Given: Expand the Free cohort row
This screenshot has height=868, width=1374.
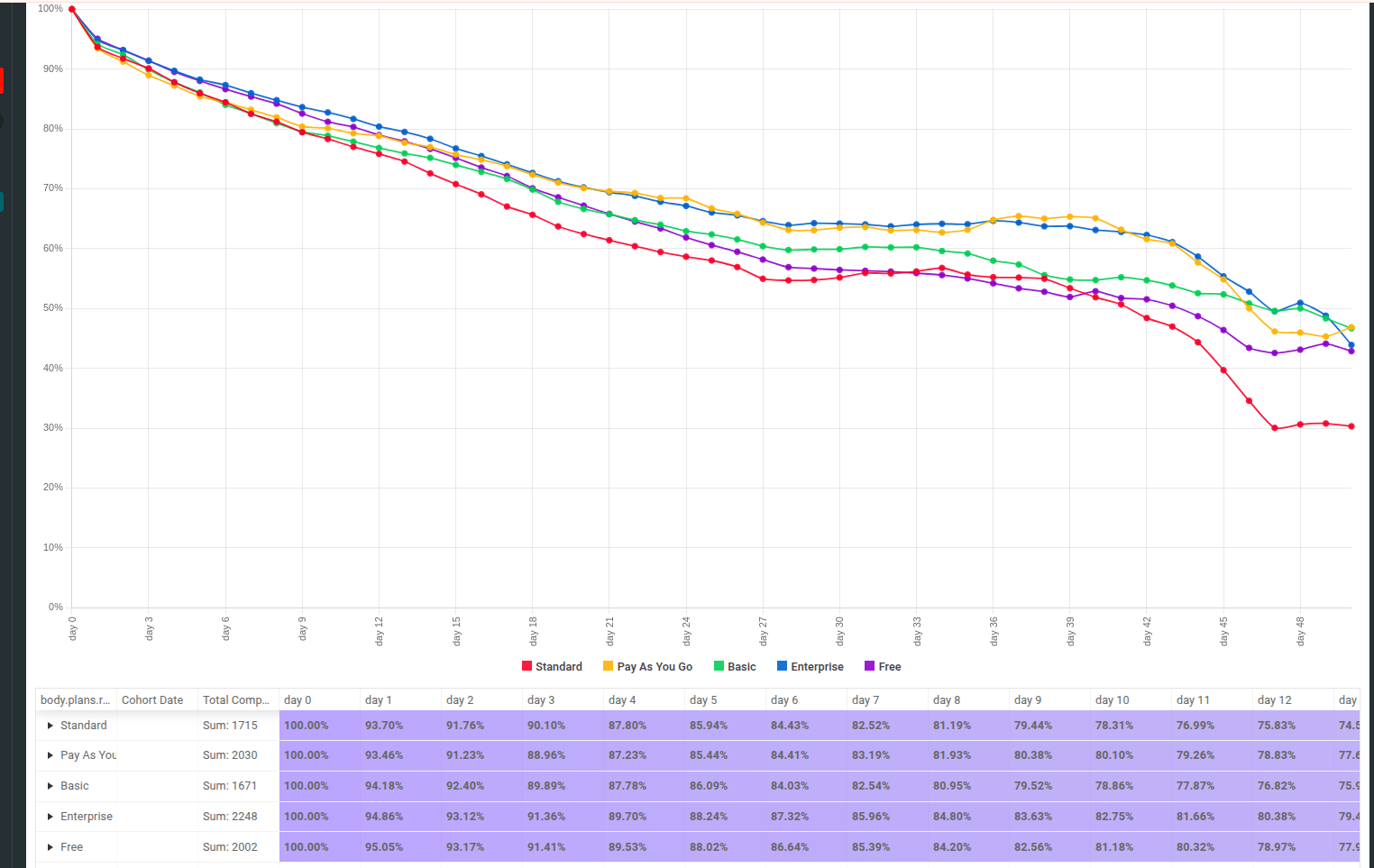Looking at the screenshot, I should click(50, 846).
